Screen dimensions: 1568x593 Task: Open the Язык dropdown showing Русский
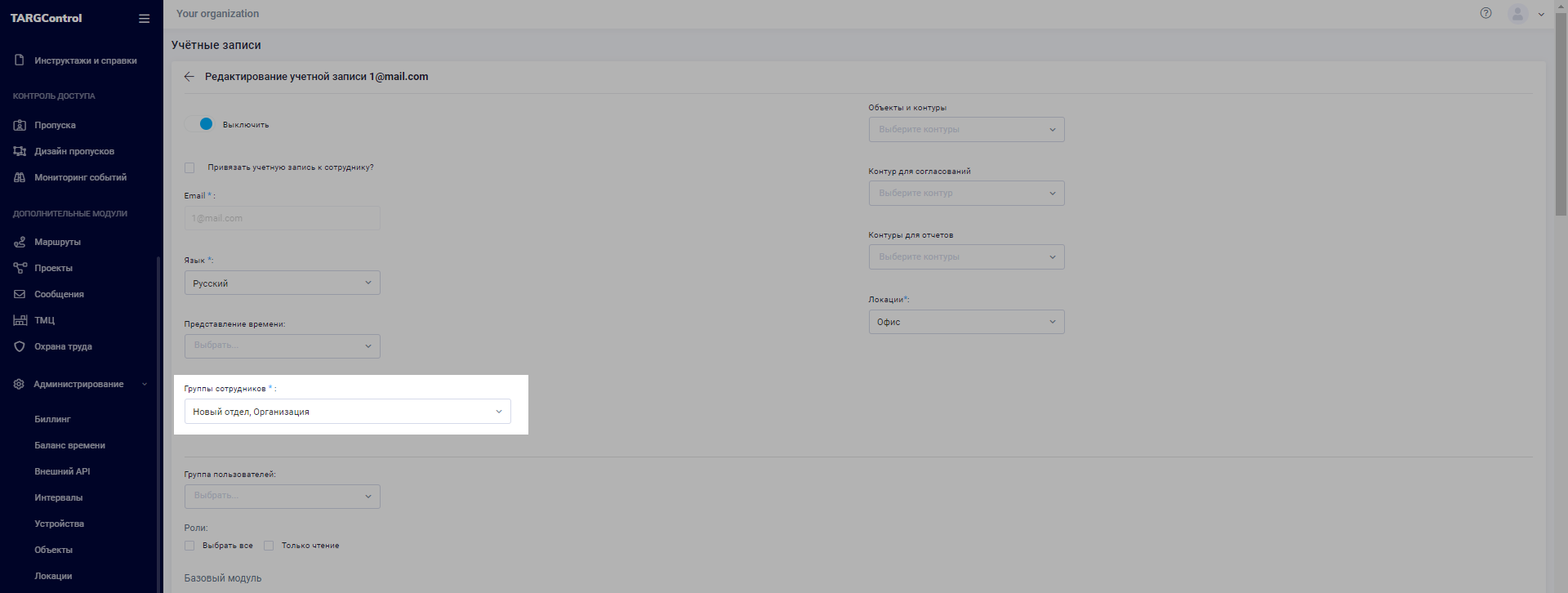(x=282, y=283)
